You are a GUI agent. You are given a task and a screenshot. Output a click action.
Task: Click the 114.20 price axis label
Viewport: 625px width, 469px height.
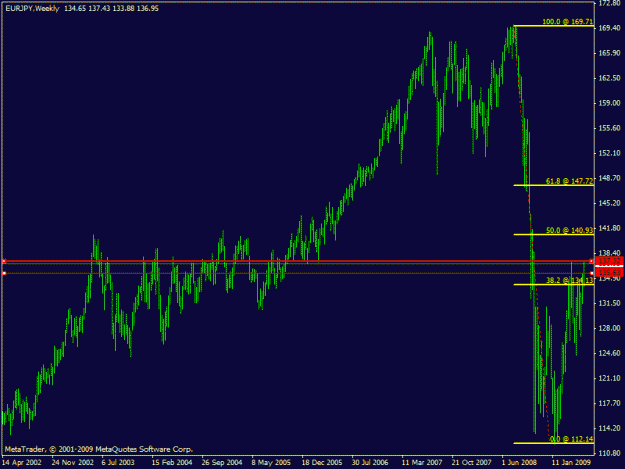609,428
